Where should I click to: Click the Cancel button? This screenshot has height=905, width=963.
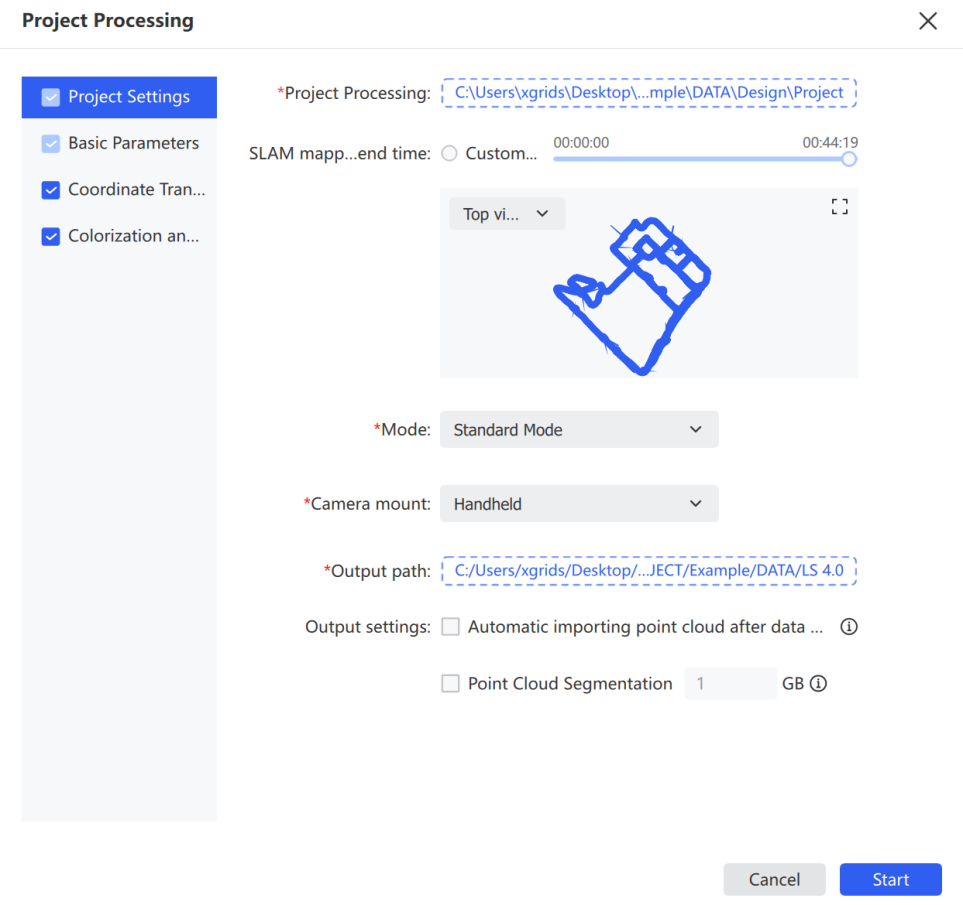tap(774, 880)
